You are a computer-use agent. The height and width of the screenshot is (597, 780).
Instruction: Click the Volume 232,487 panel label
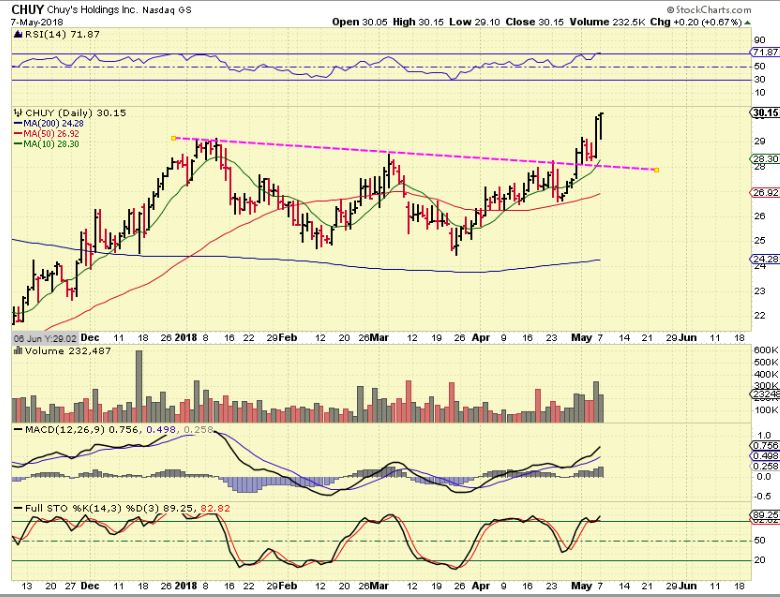[x=68, y=351]
